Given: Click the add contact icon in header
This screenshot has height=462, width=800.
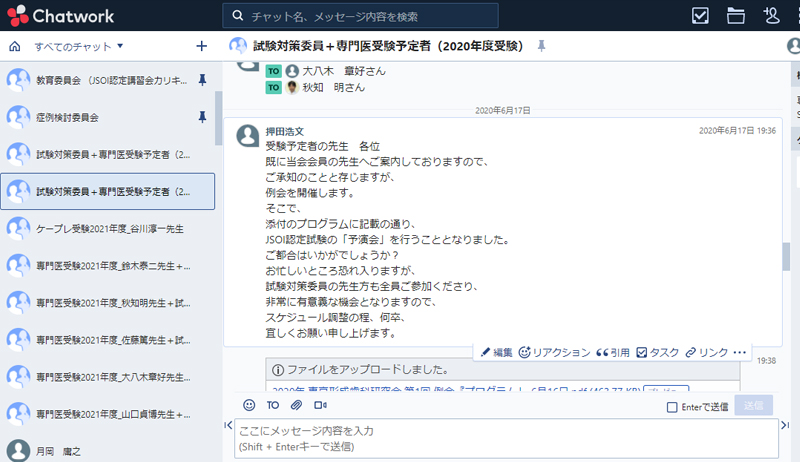Looking at the screenshot, I should (x=770, y=16).
